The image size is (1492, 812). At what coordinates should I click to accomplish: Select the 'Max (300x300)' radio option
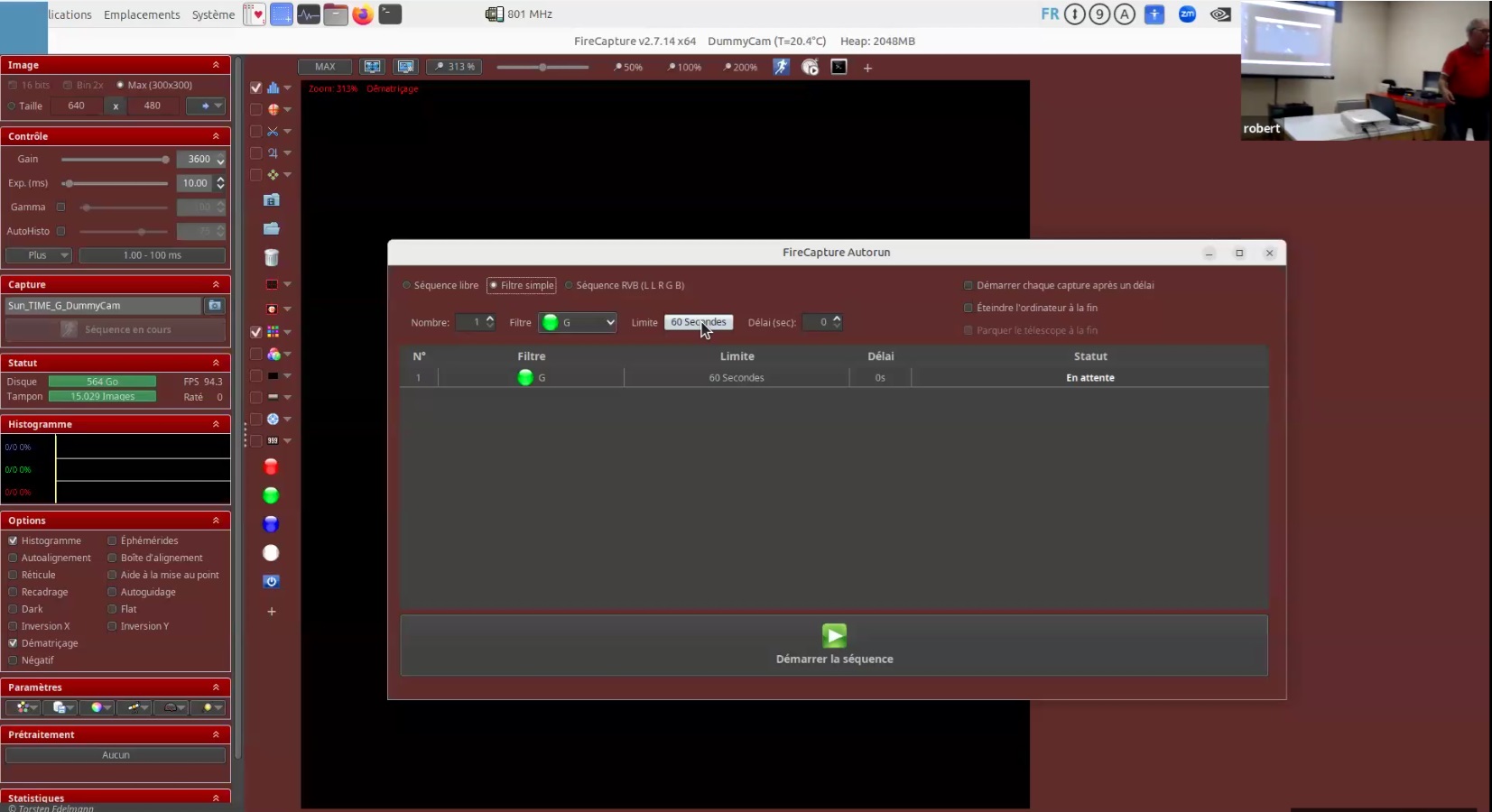(x=120, y=85)
